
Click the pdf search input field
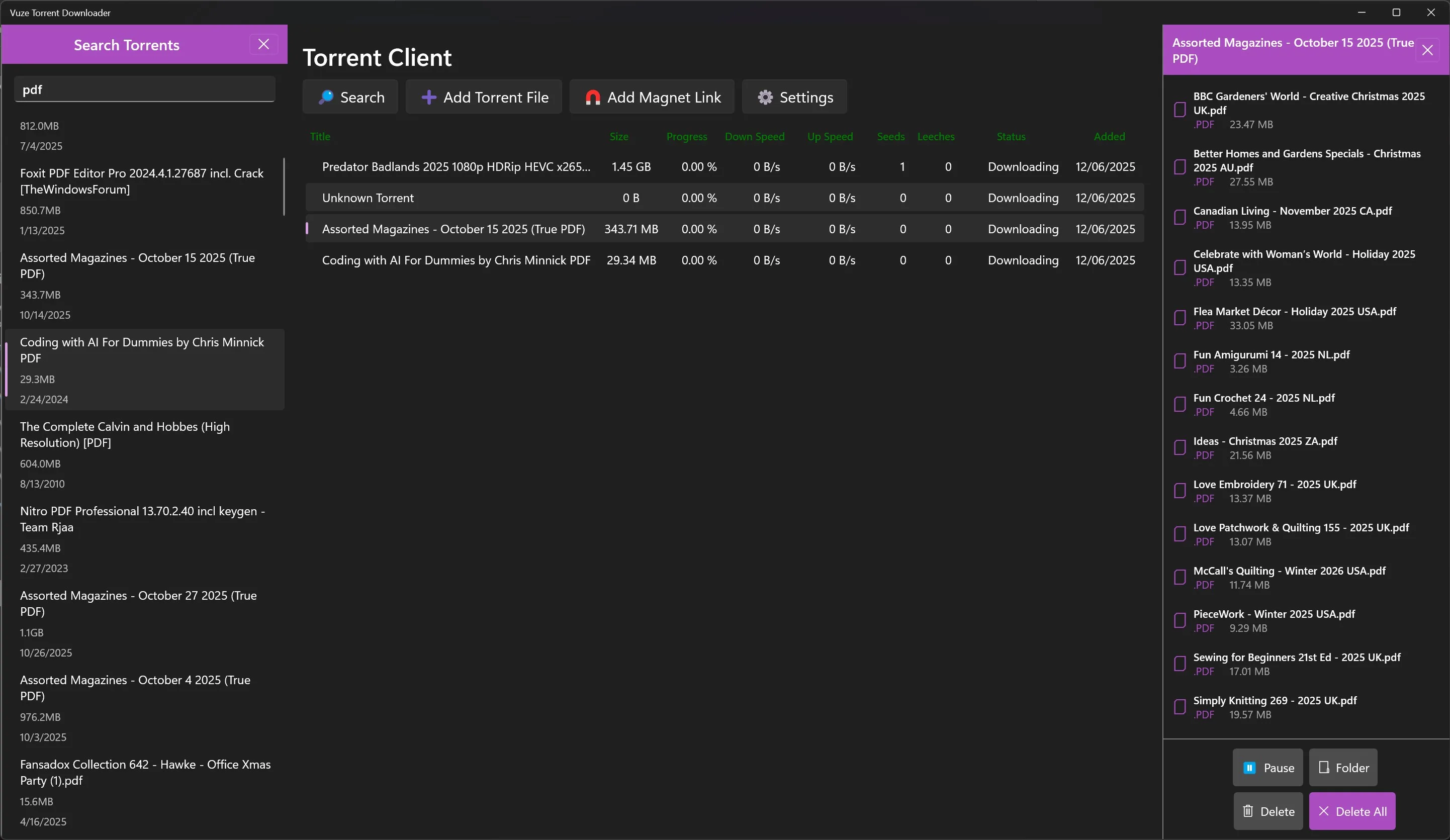[144, 90]
